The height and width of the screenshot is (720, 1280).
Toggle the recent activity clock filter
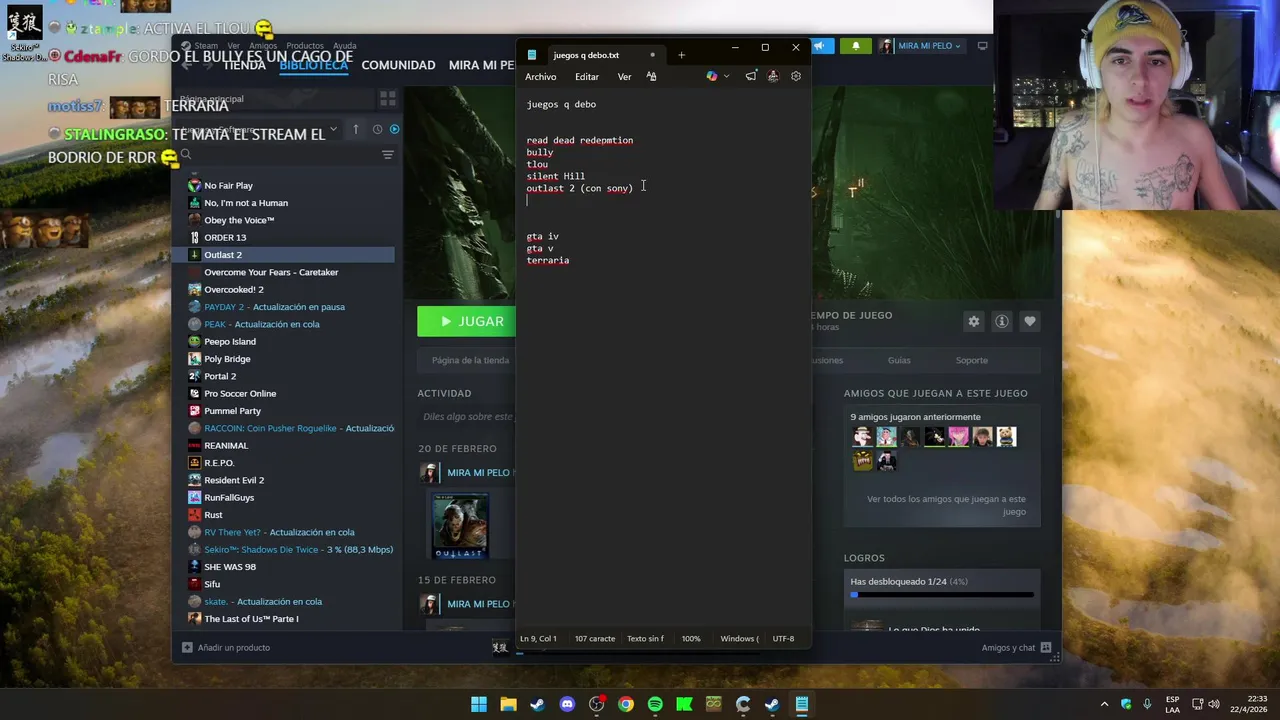[377, 129]
